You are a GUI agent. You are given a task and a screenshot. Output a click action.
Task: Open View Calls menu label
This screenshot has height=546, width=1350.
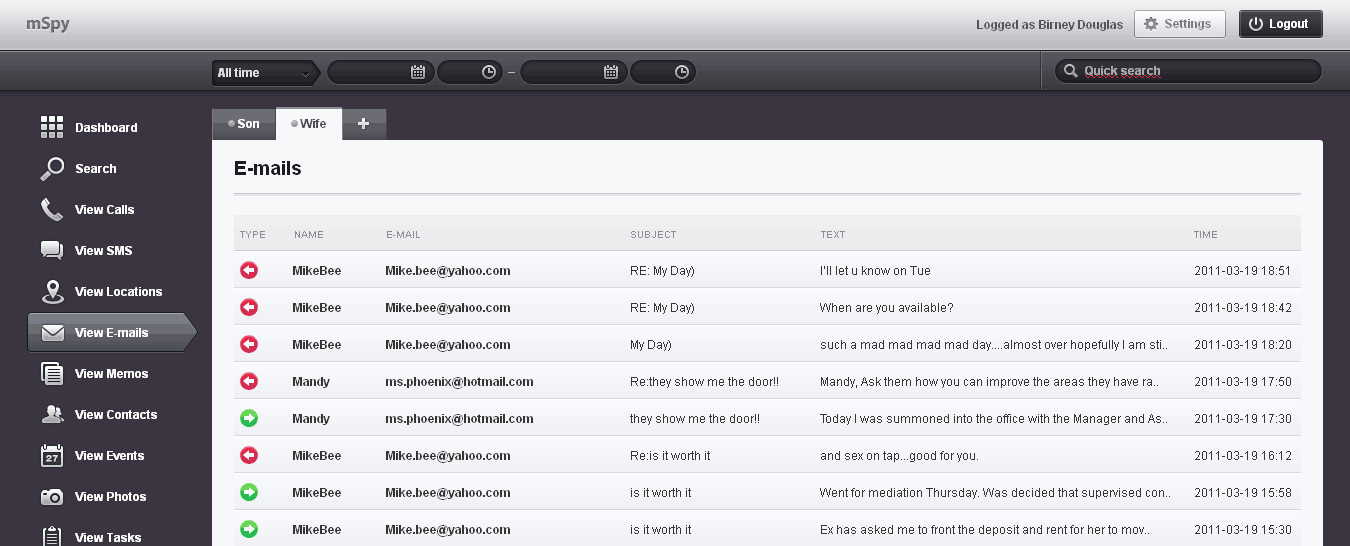tap(104, 210)
